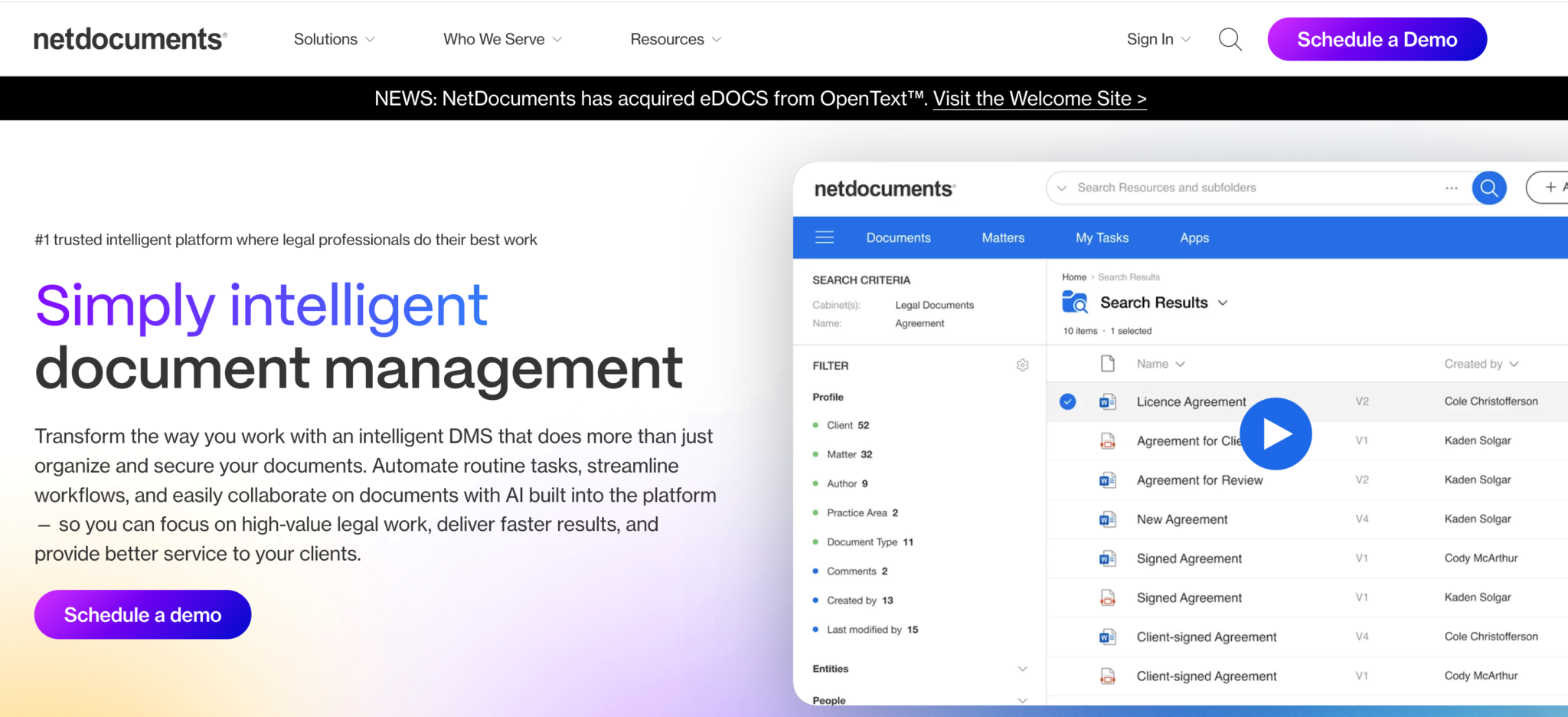This screenshot has width=1568, height=717.
Task: Click the three-dots icon in the search field
Action: click(x=1452, y=188)
